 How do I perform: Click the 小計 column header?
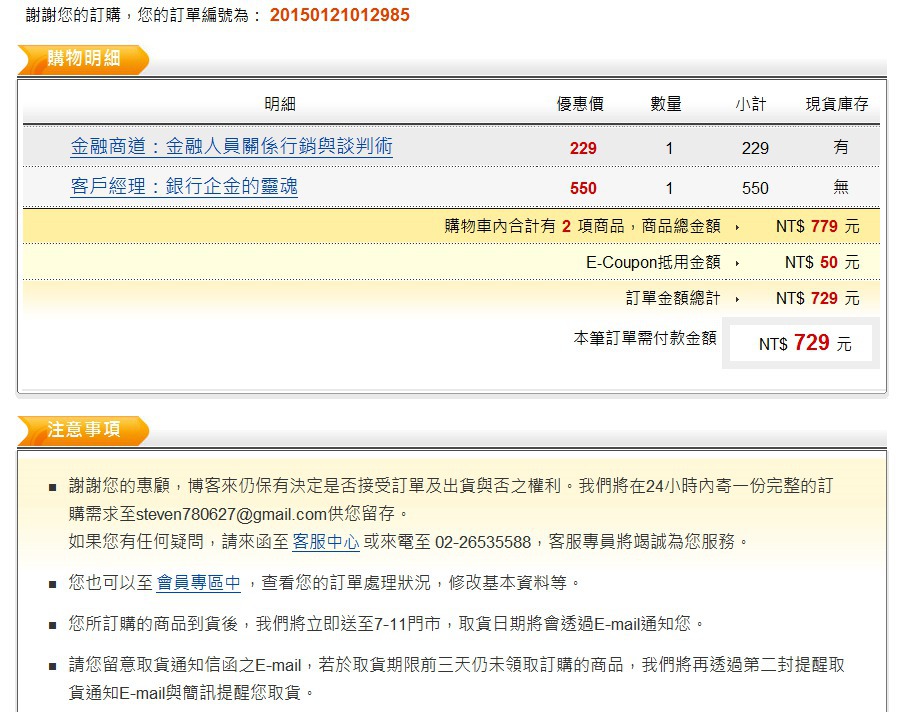point(751,104)
